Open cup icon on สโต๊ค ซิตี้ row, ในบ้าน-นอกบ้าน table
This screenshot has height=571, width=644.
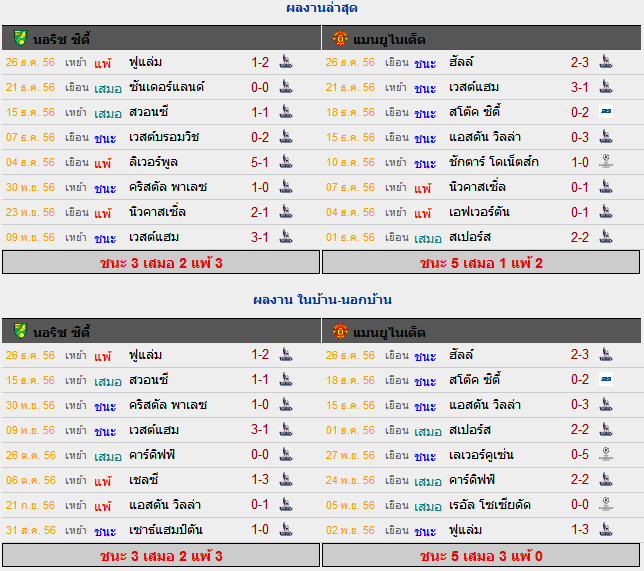click(x=606, y=379)
